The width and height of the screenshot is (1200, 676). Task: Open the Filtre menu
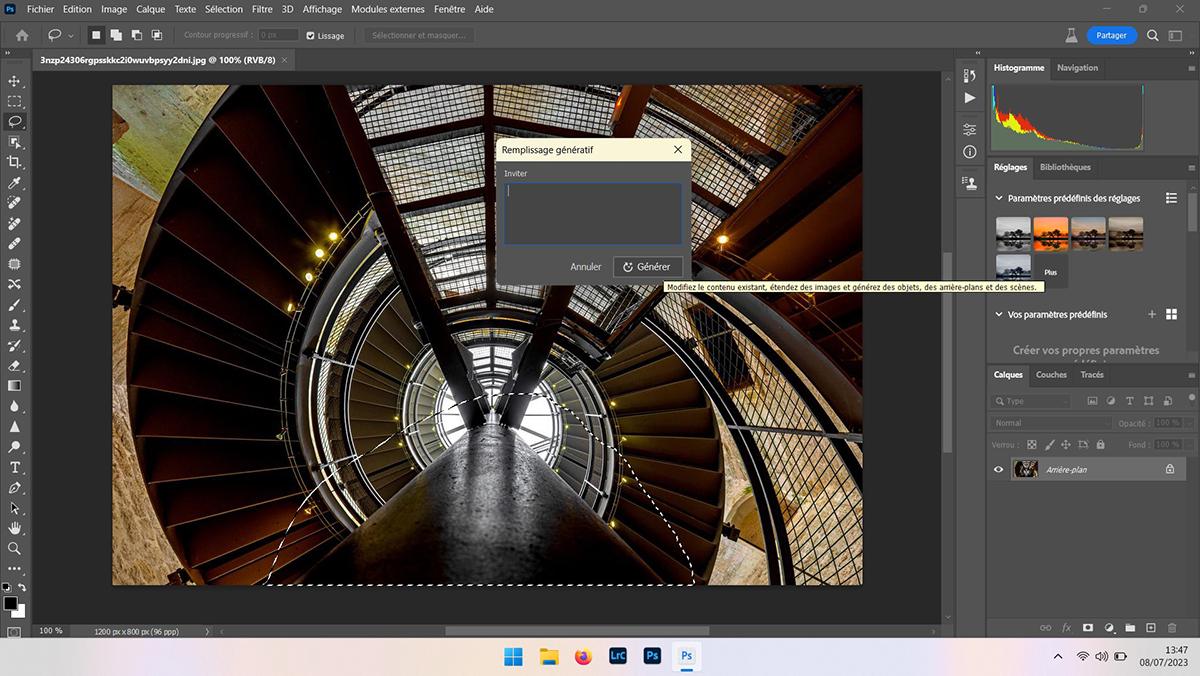coord(262,9)
